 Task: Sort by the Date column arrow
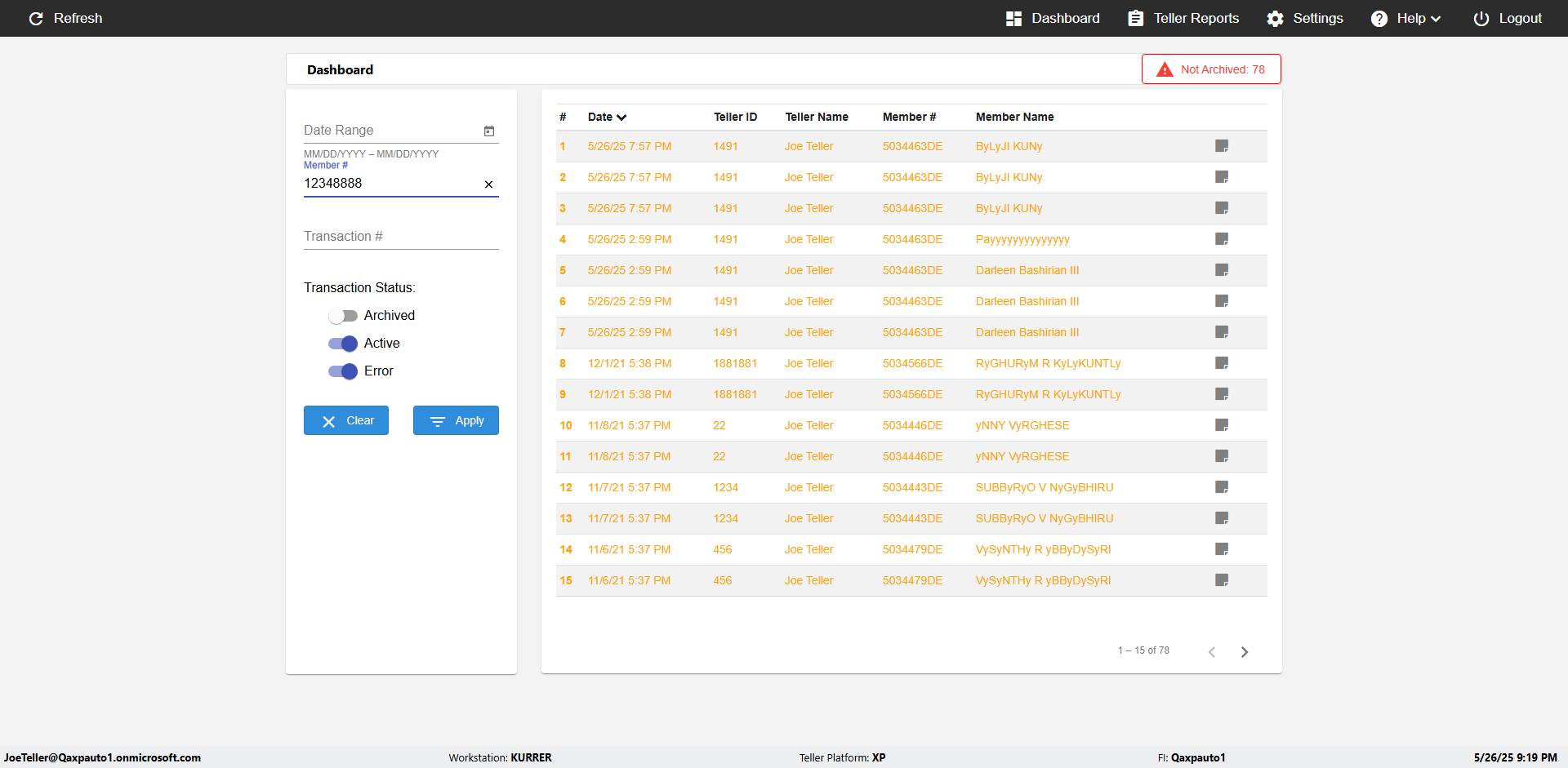pos(621,118)
